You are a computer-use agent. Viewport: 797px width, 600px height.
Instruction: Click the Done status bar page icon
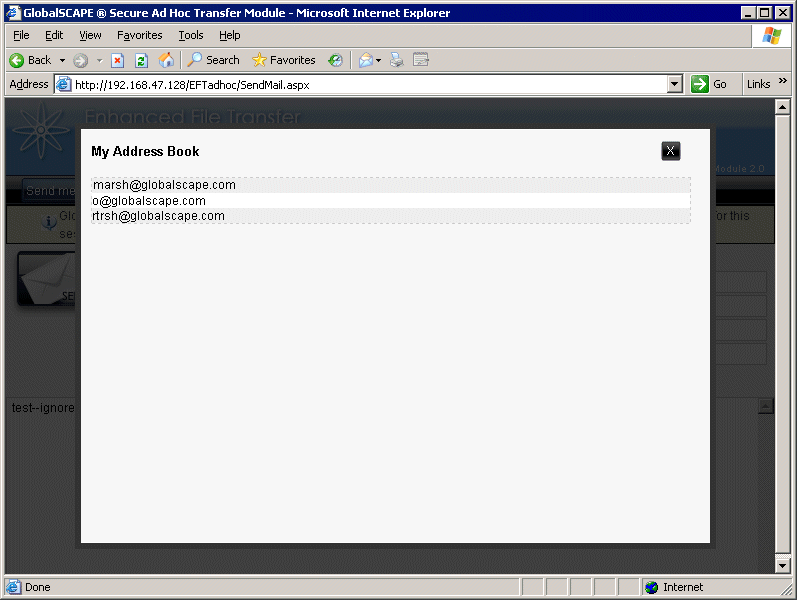[x=14, y=587]
